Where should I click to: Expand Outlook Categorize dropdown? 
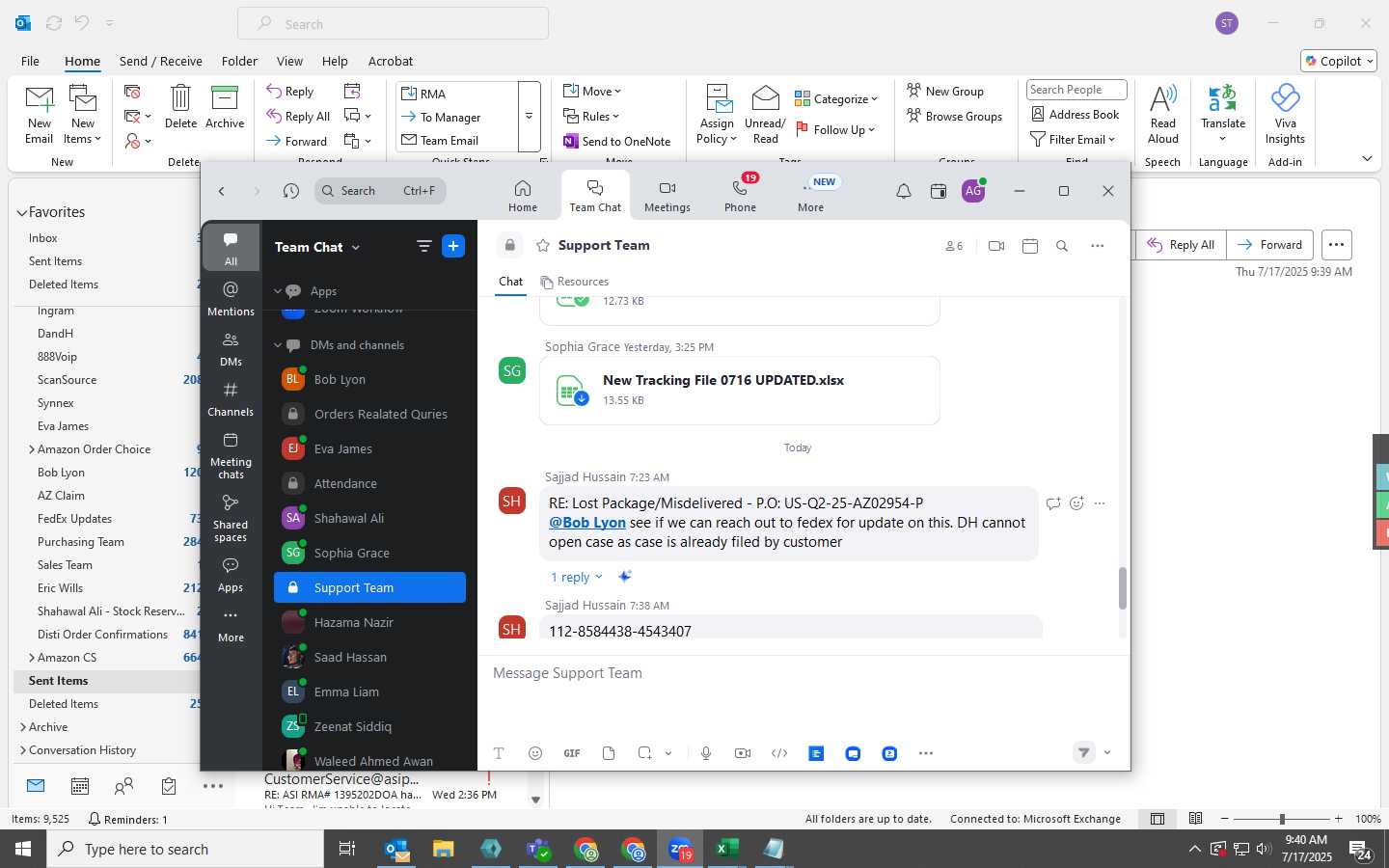coord(836,98)
